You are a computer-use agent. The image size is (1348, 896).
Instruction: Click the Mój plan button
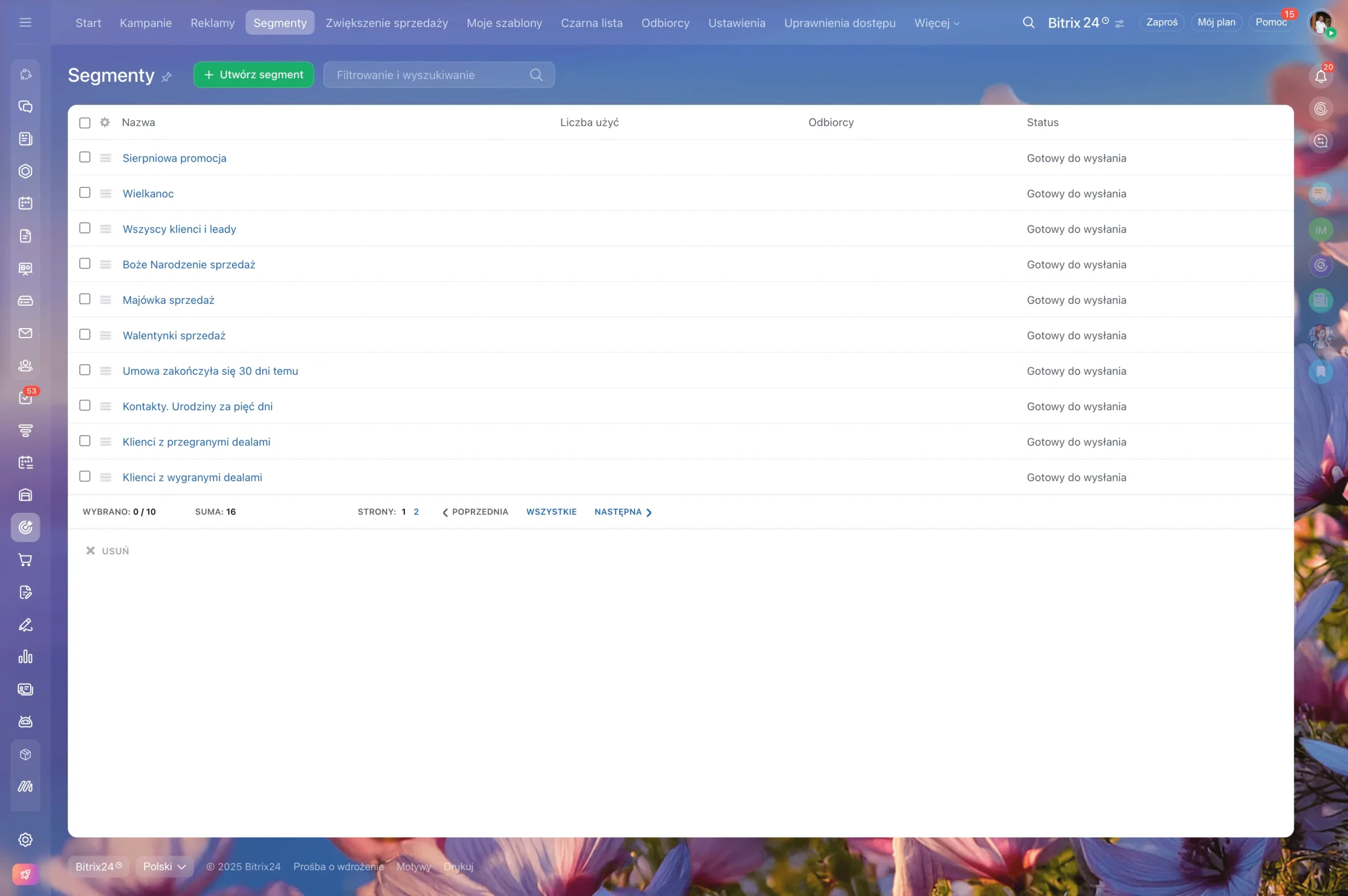(1216, 22)
